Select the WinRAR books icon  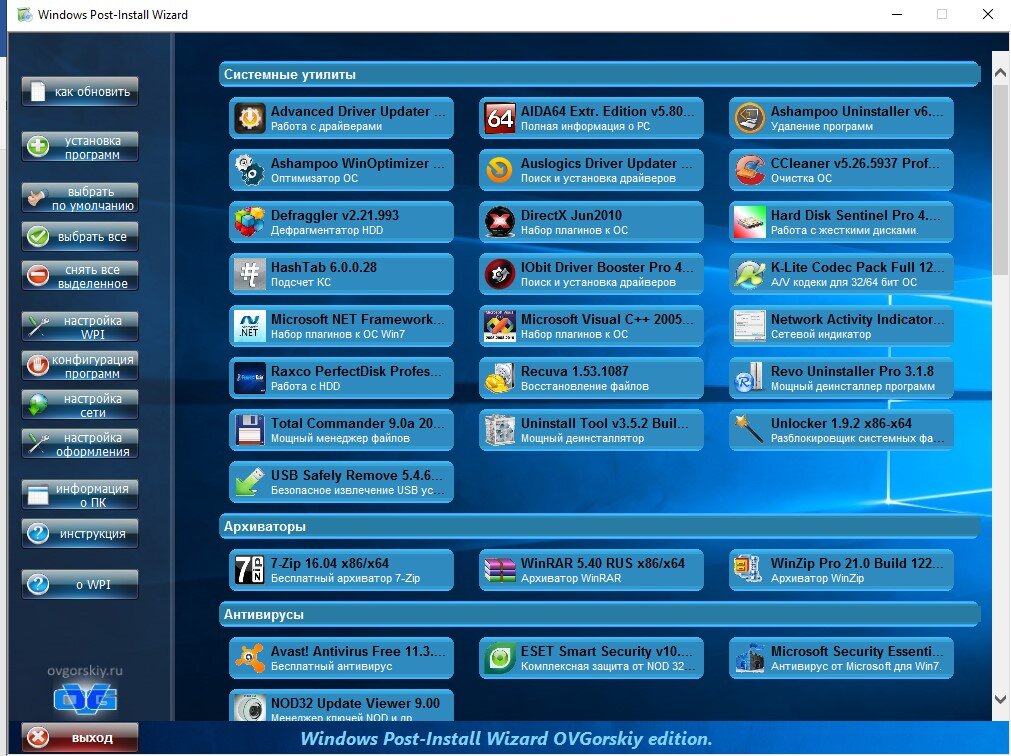500,570
